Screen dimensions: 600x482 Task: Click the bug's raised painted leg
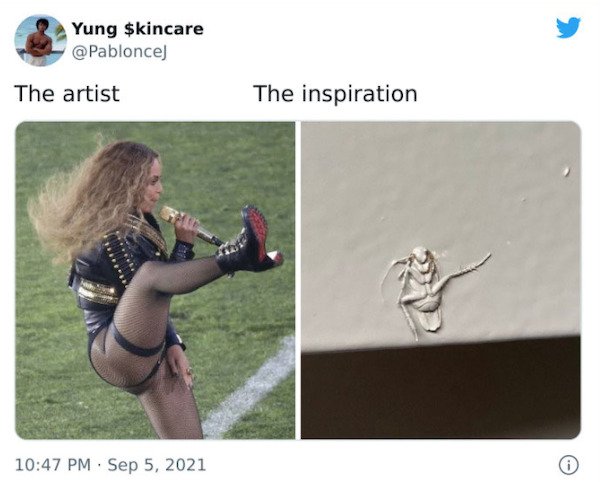coord(465,270)
